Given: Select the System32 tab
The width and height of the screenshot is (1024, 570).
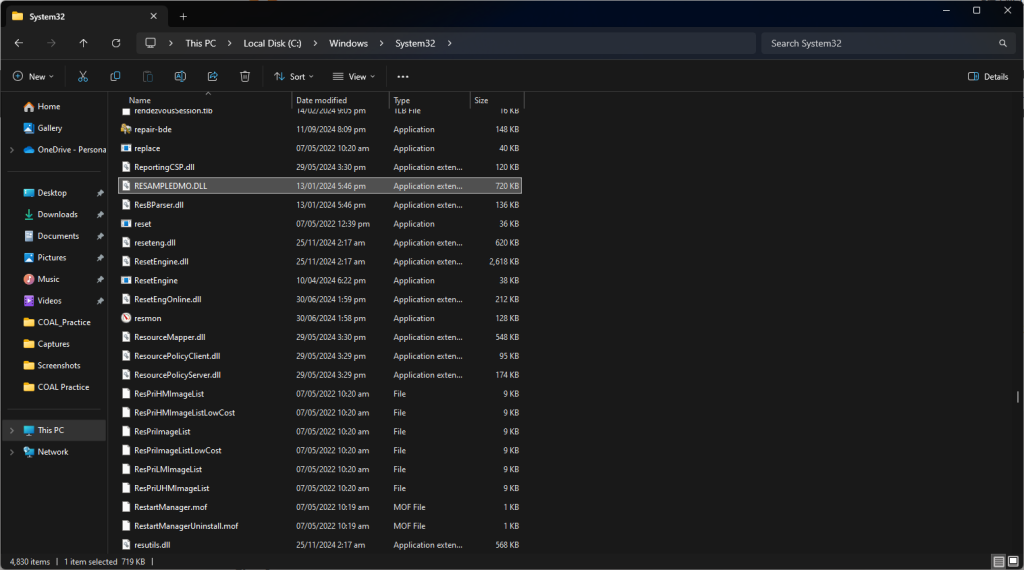Looking at the screenshot, I should pos(85,16).
